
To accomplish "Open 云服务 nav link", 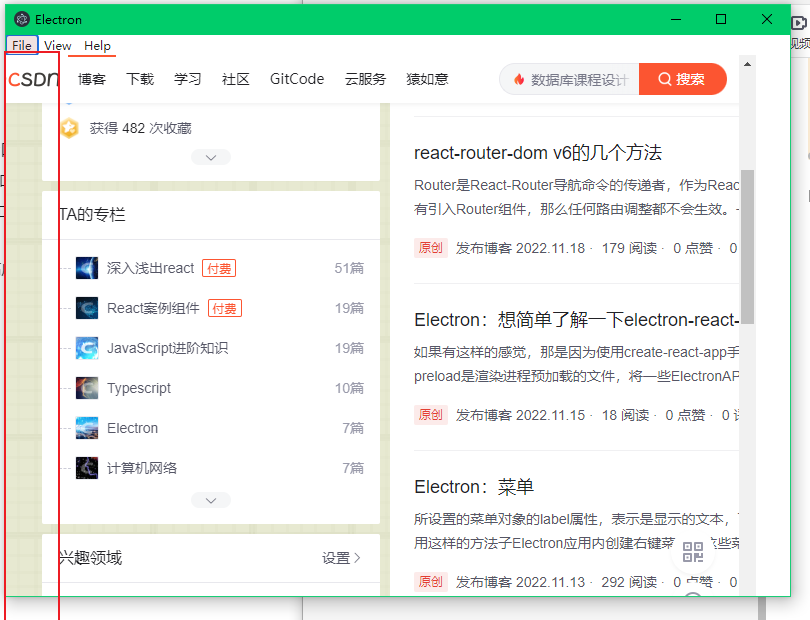I will click(365, 79).
